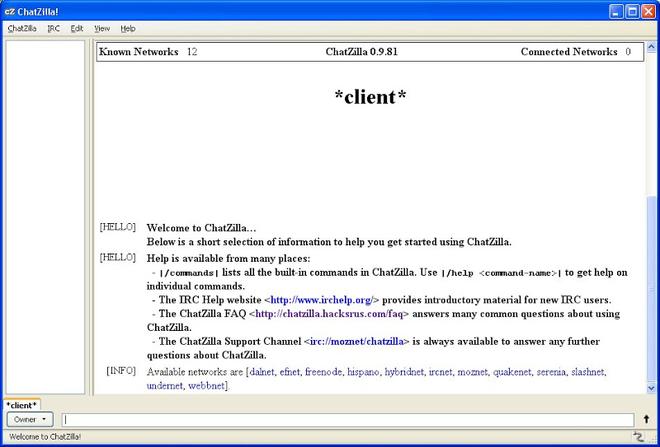
Task: Connect to the webbnet network link
Action: coord(206,386)
